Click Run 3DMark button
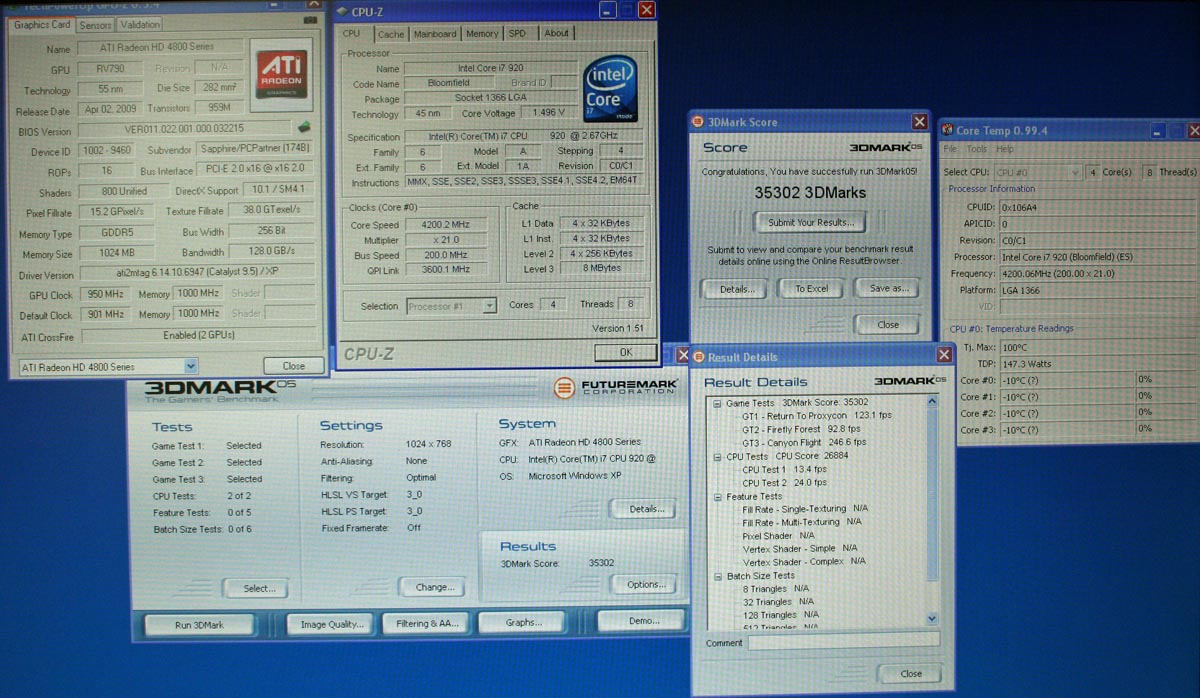Image resolution: width=1200 pixels, height=698 pixels. pyautogui.click(x=199, y=625)
